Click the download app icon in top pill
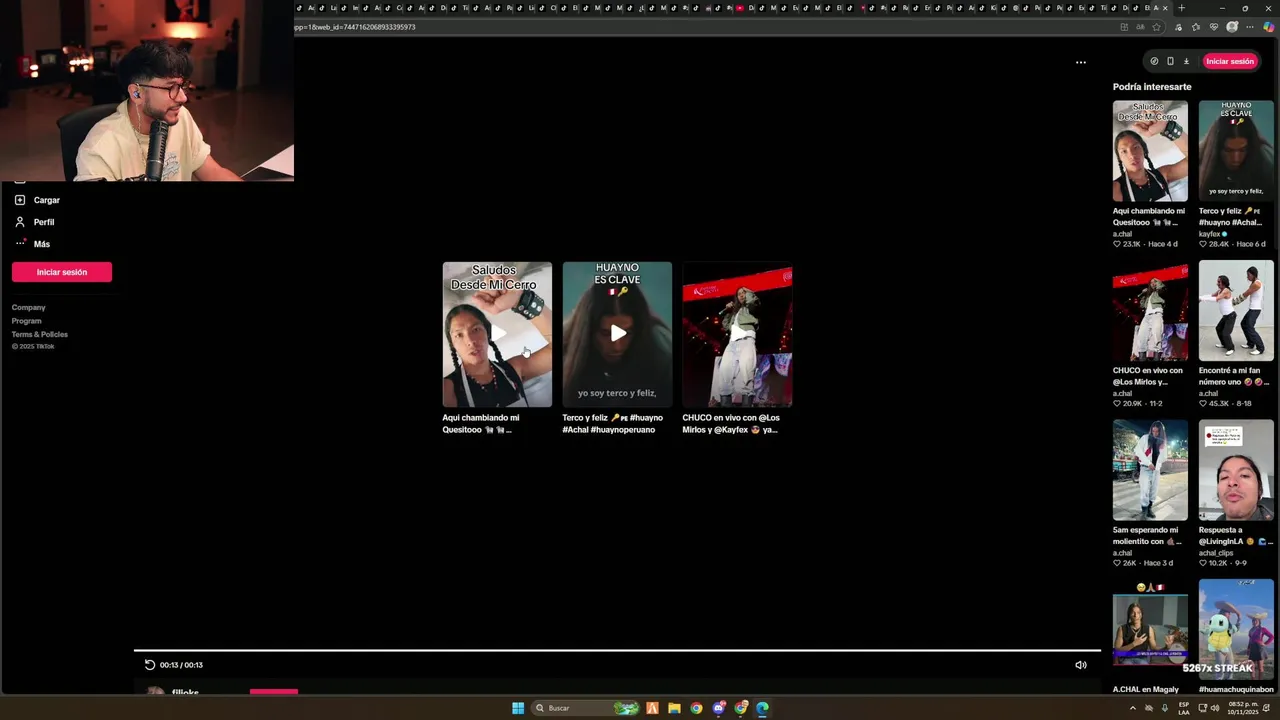 coord(1186,61)
